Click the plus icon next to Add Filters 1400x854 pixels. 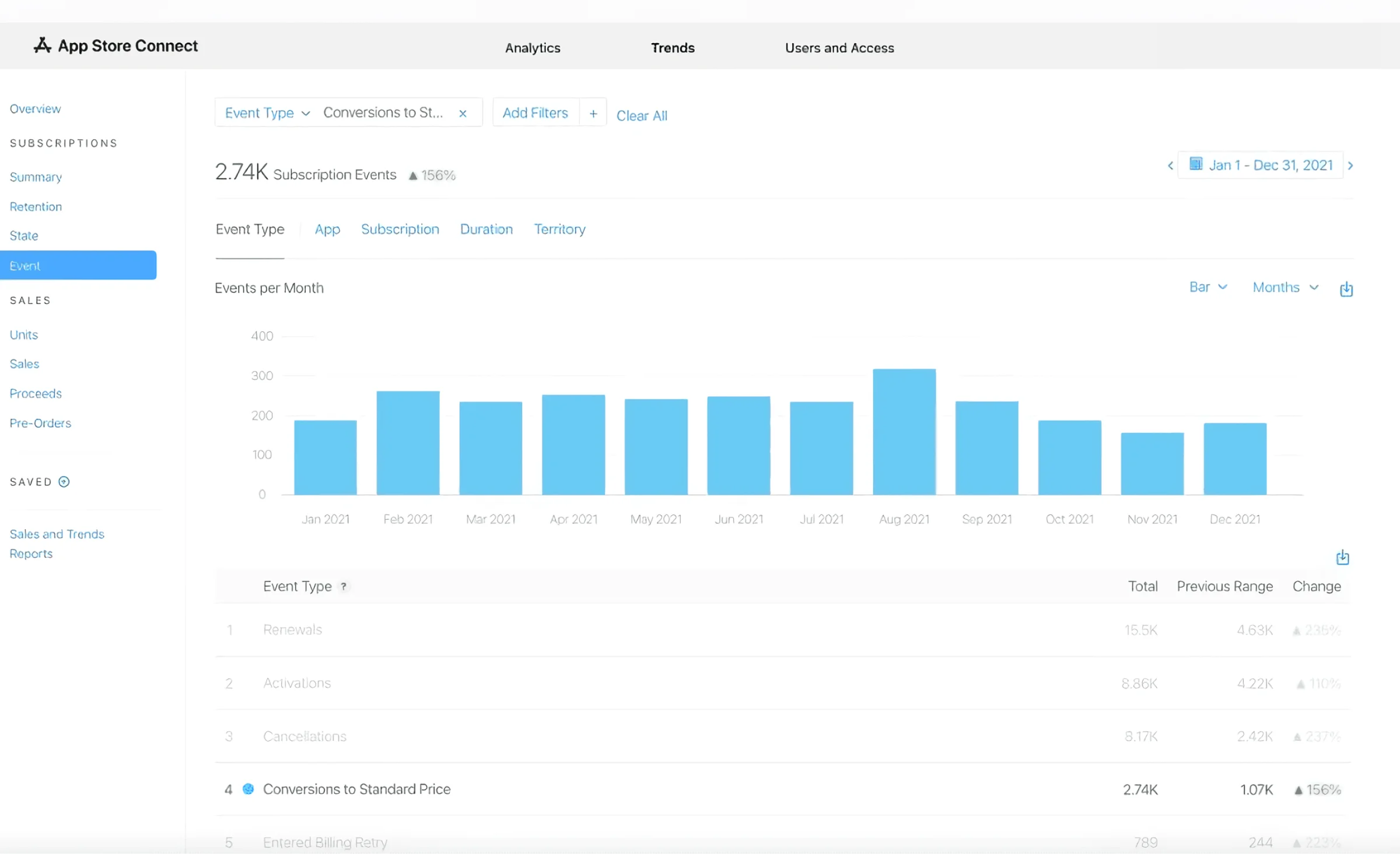point(593,113)
